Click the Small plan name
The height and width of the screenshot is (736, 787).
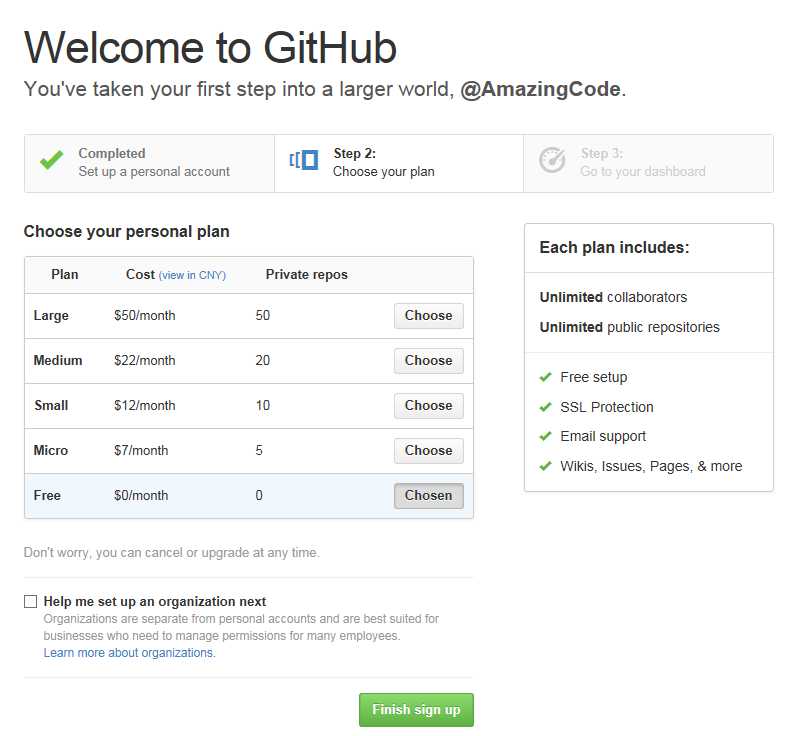tap(51, 405)
